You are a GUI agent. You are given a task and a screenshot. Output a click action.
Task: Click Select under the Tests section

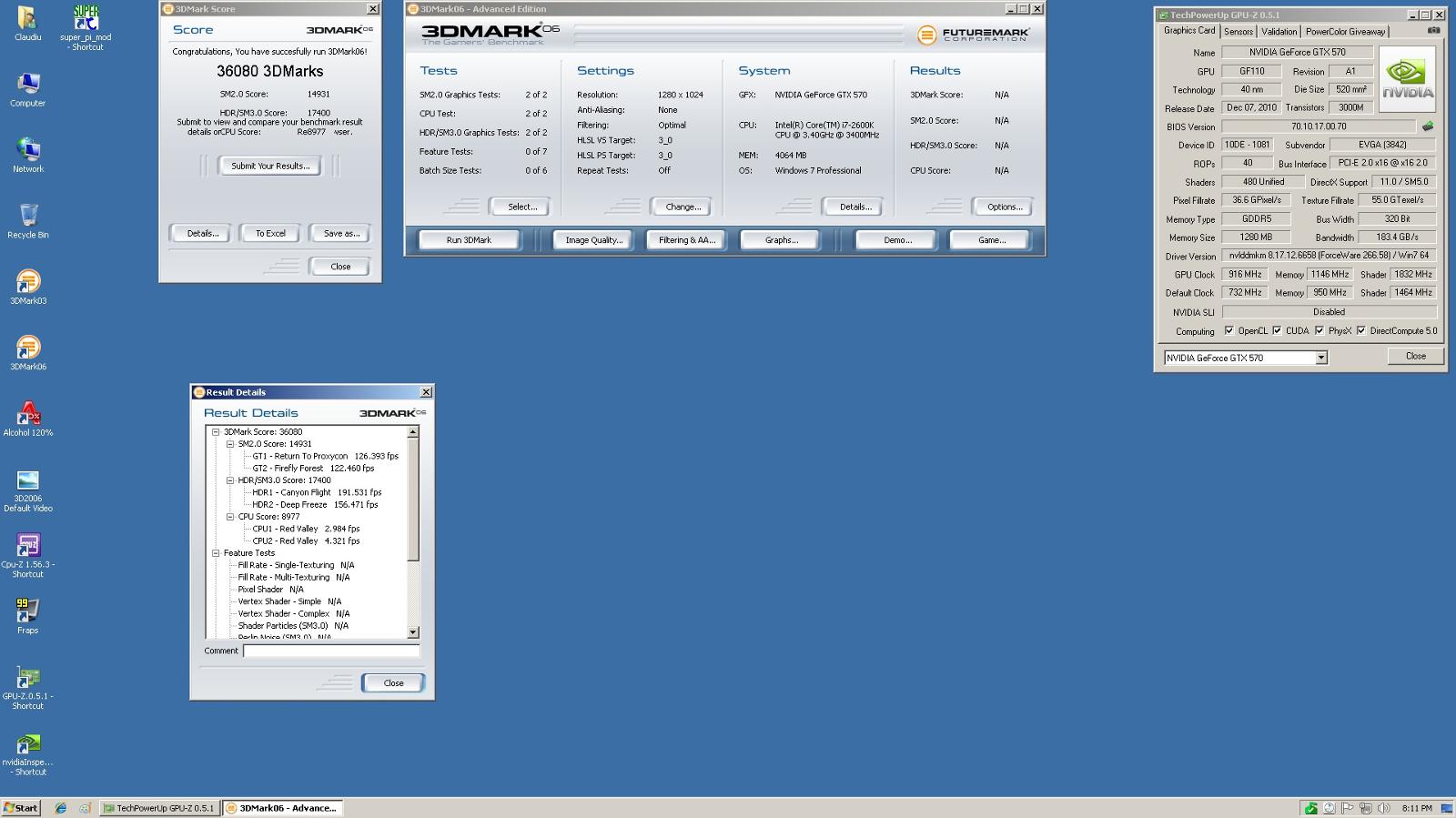[521, 207]
